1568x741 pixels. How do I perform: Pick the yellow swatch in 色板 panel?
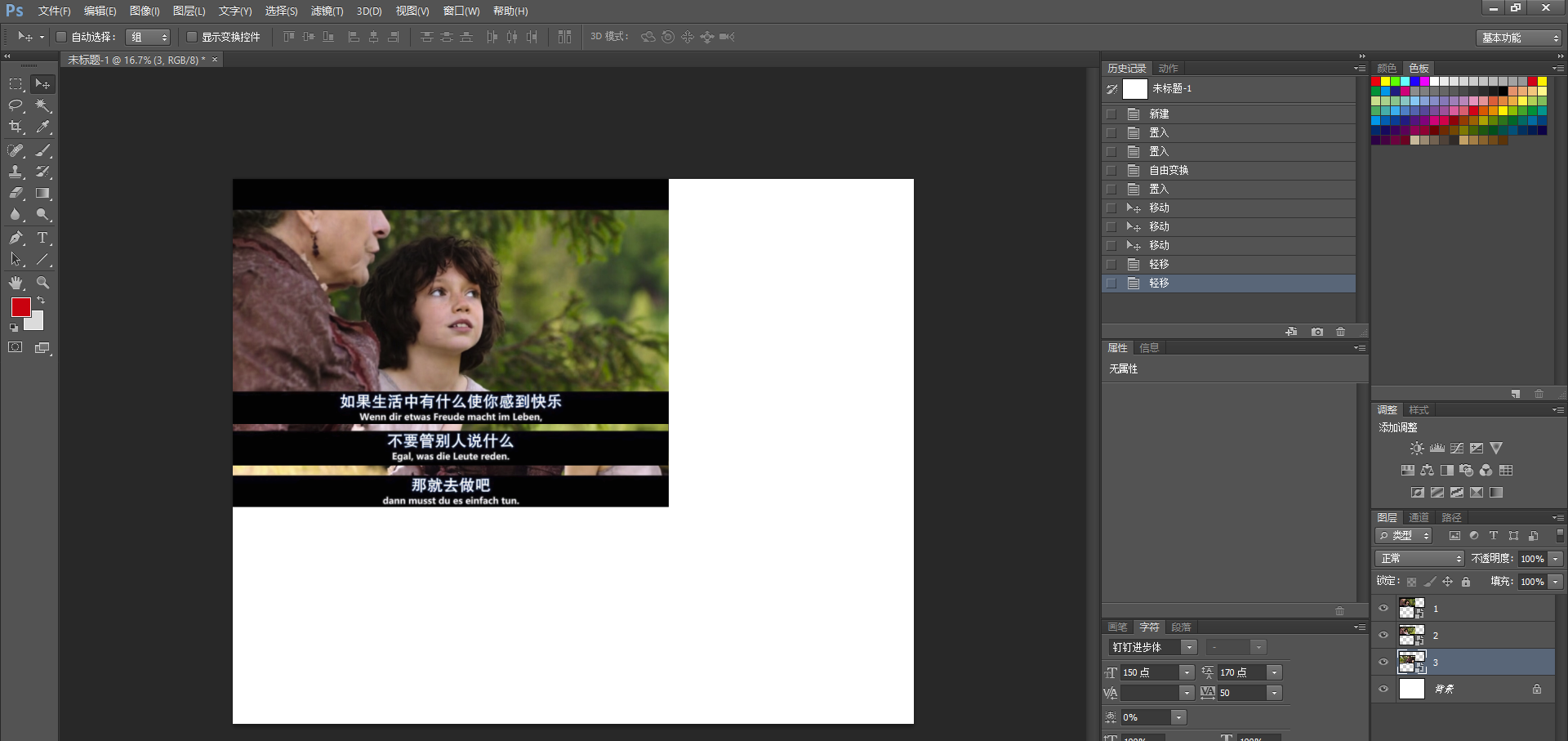(x=1386, y=82)
